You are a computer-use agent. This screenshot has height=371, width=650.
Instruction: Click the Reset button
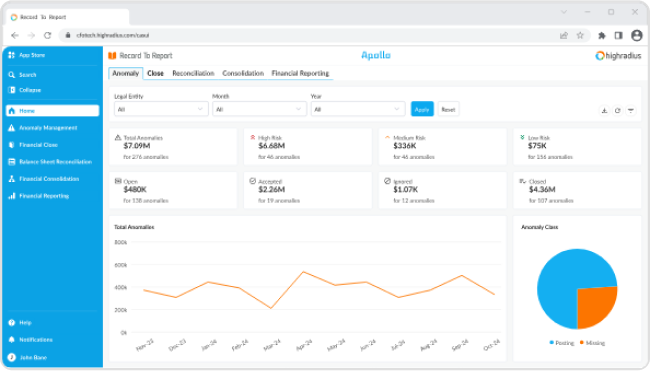point(449,109)
